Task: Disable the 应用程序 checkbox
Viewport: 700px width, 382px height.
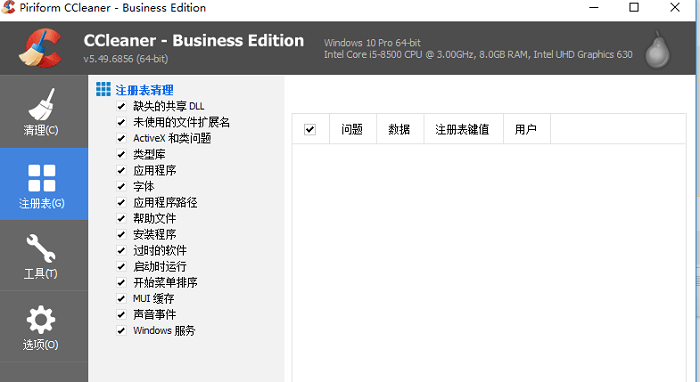Action: click(x=121, y=170)
